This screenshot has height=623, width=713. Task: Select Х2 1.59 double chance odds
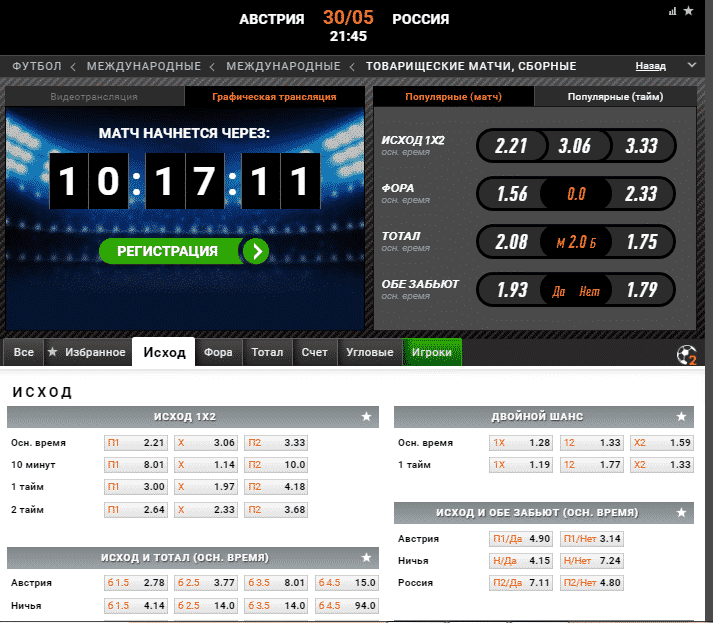tap(660, 442)
